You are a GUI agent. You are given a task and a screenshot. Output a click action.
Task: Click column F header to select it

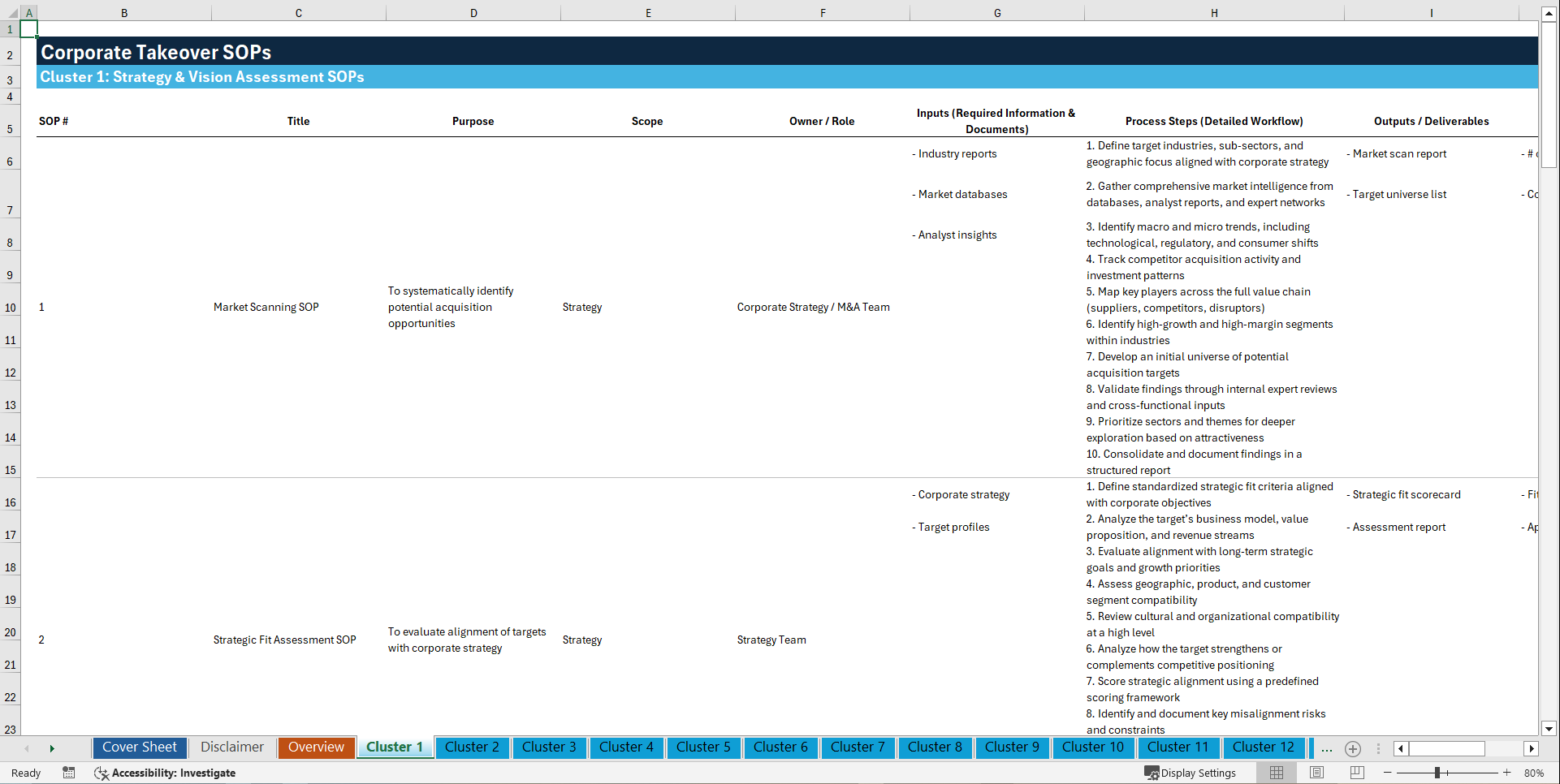[823, 13]
